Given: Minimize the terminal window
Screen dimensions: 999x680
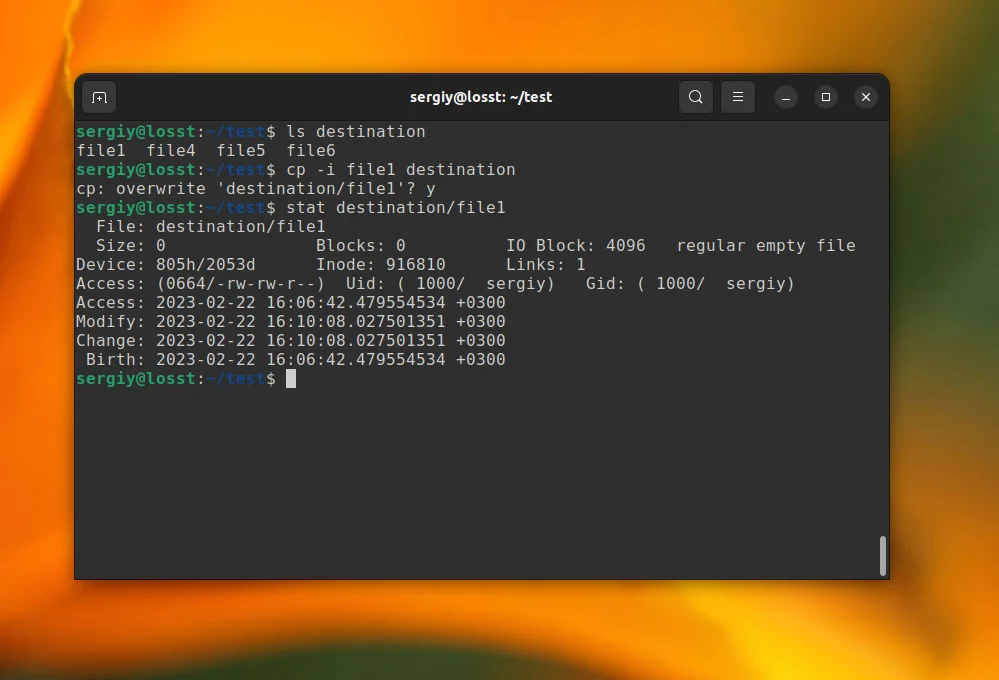Looking at the screenshot, I should (x=785, y=97).
